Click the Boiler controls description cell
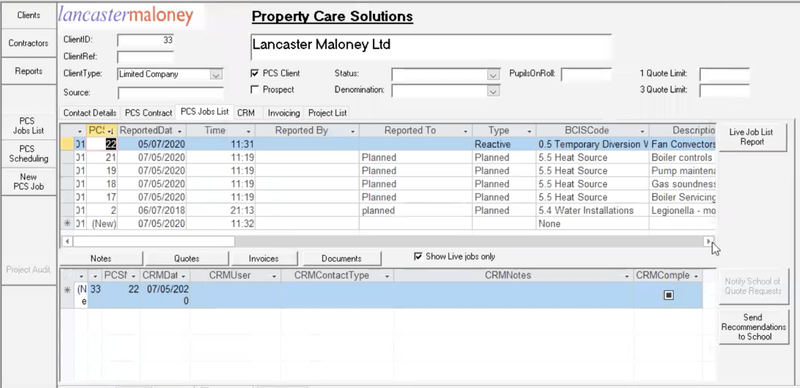 pos(683,158)
